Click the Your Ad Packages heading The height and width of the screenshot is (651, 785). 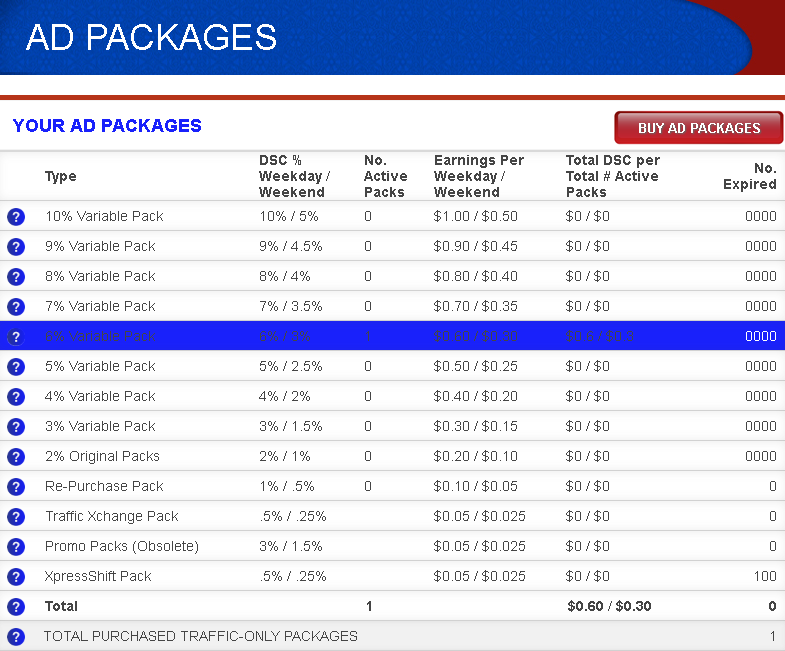click(x=107, y=126)
